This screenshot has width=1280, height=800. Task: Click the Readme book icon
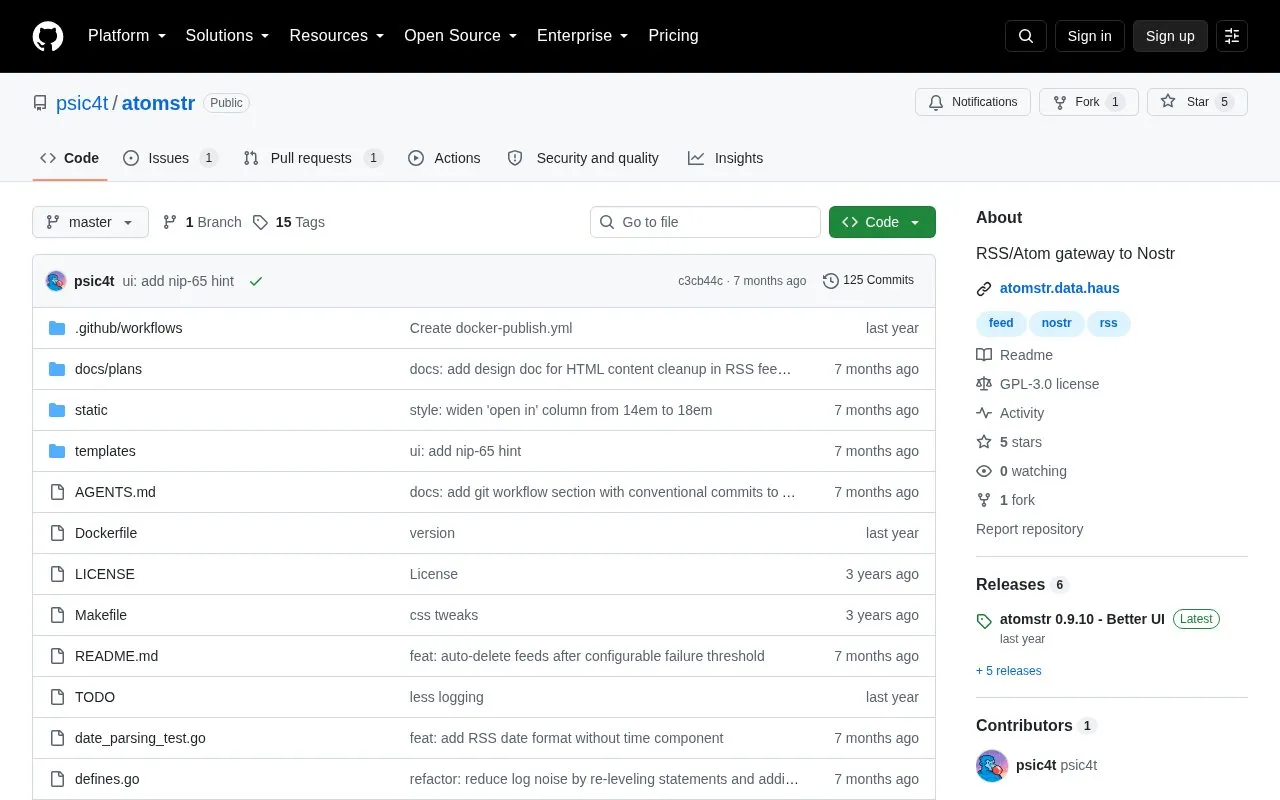coord(984,355)
